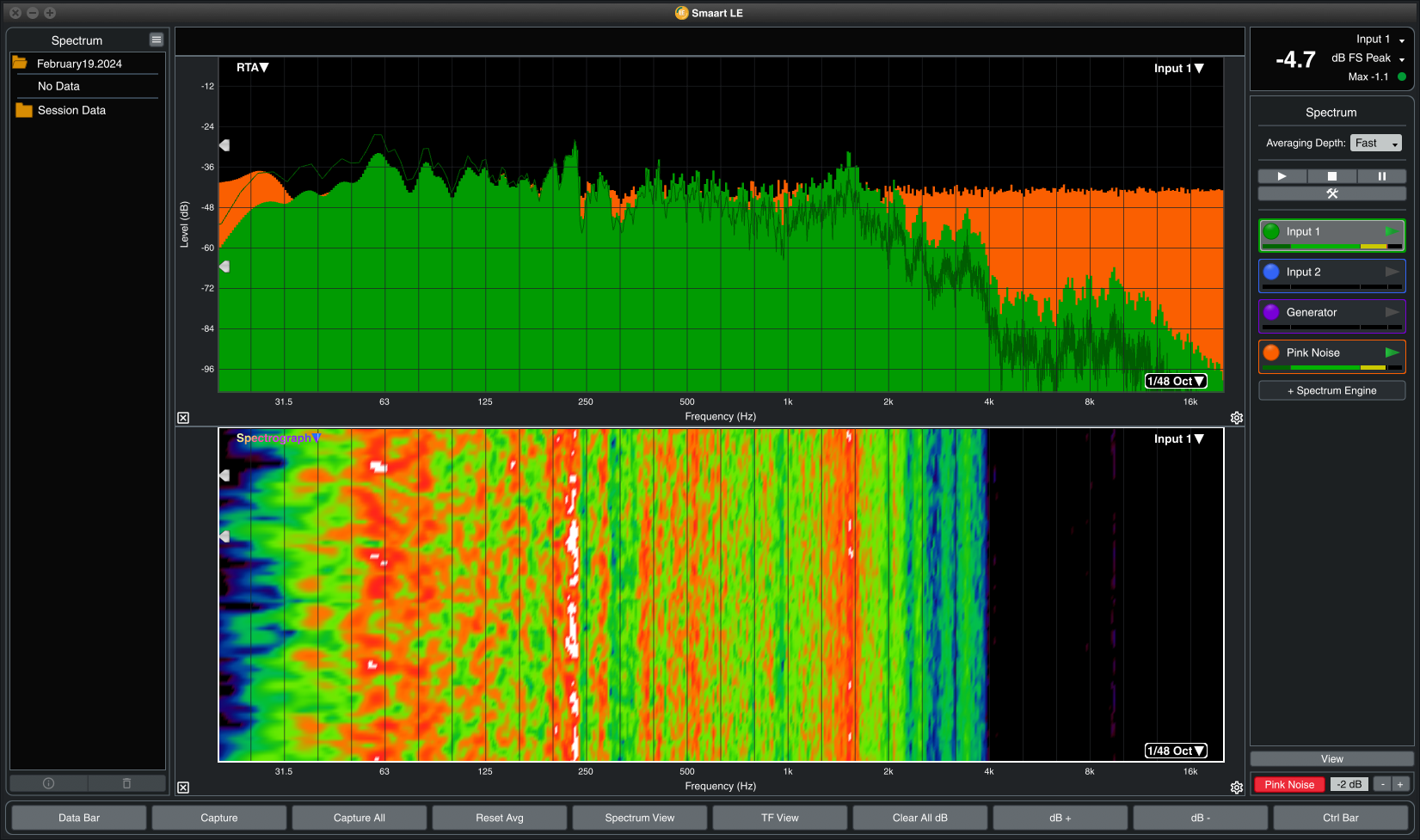1420x840 pixels.
Task: Open Spectrograph settings gear
Action: 1237,788
